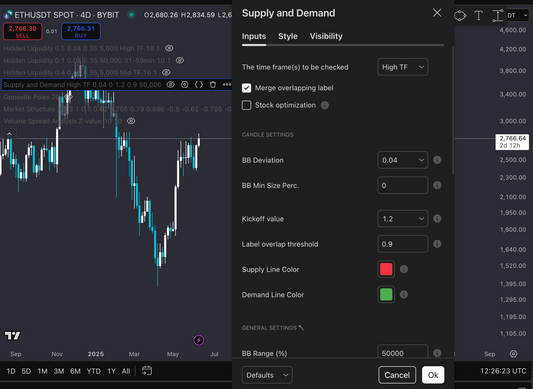Open settings for the Supply and Demand indicator row
The height and width of the screenshot is (389, 533).
coord(185,85)
